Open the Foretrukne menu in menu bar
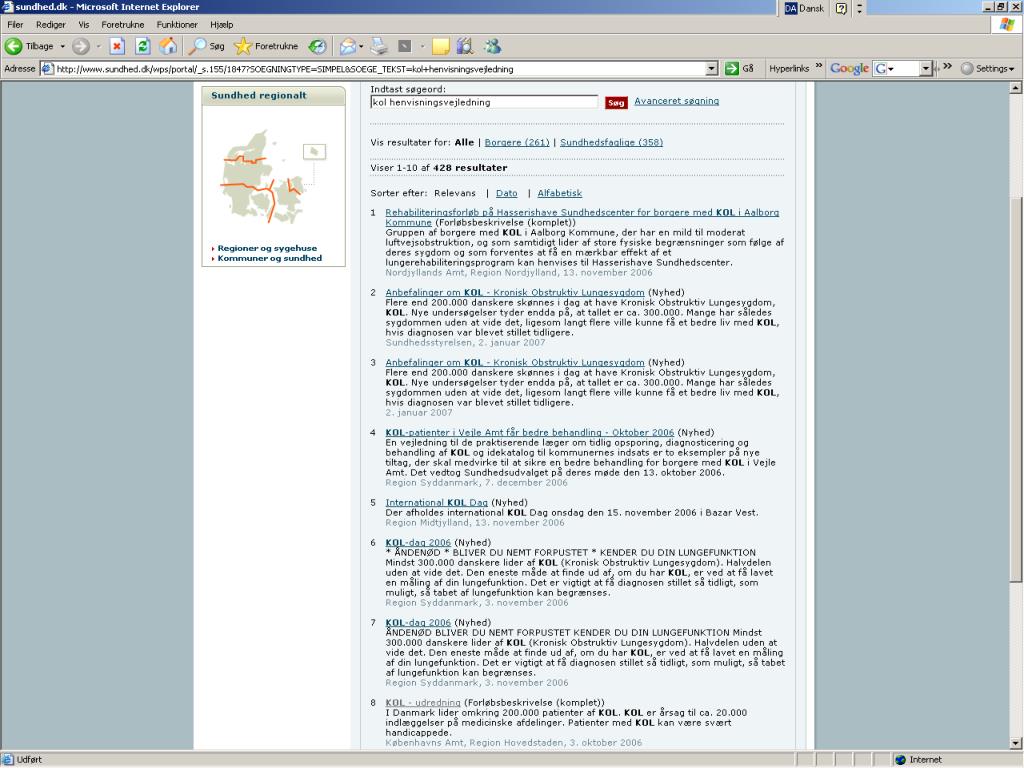 (123, 25)
